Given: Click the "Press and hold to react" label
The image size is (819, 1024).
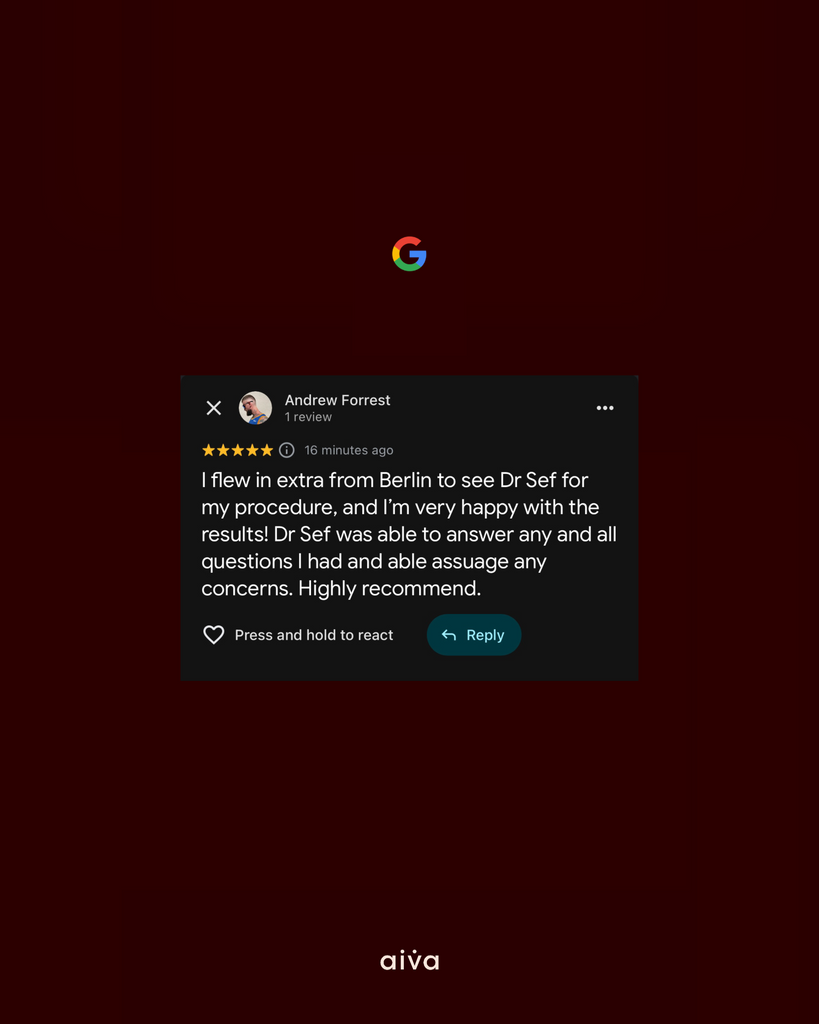Looking at the screenshot, I should (x=314, y=635).
